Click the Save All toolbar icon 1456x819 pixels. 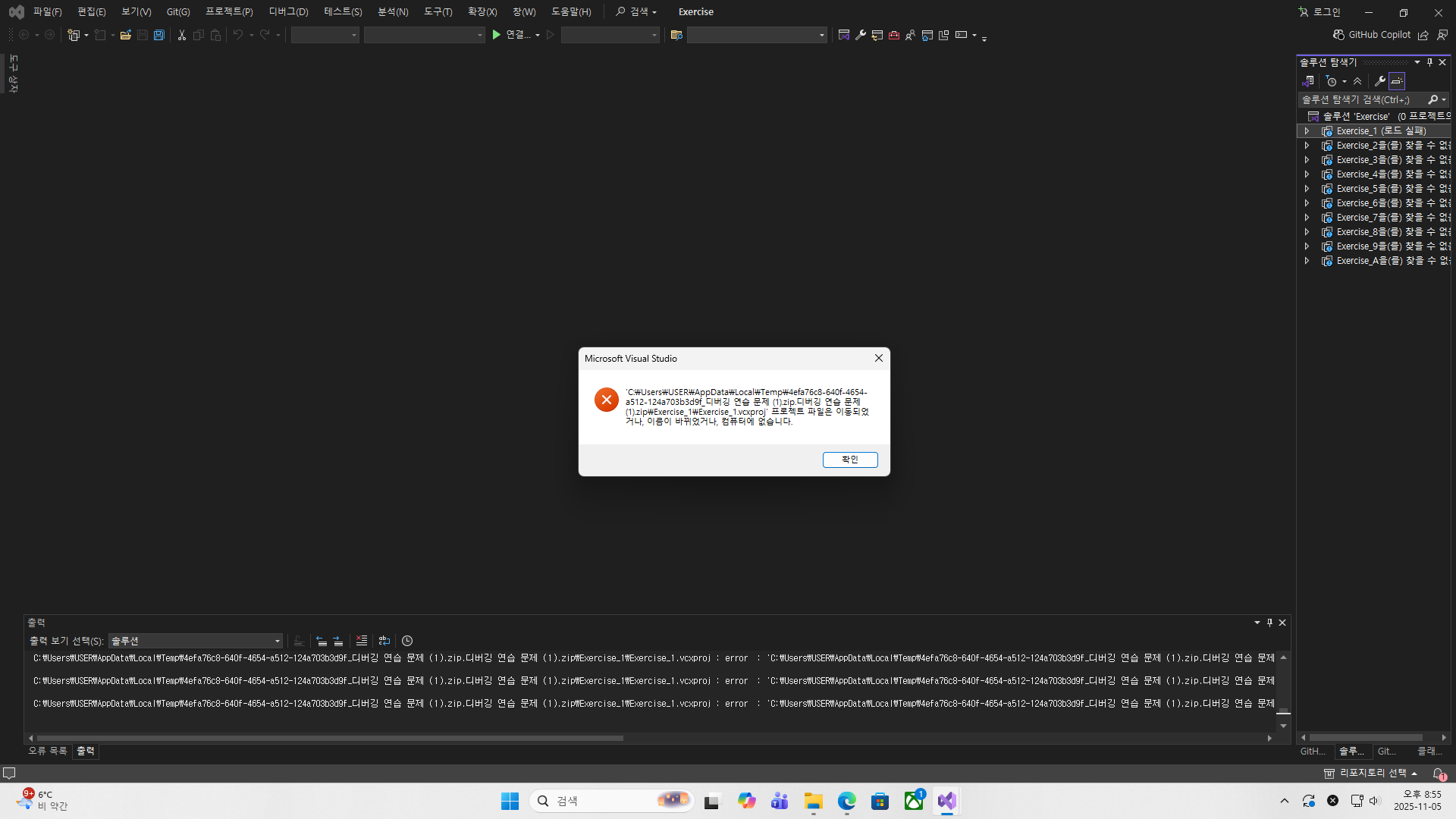159,35
